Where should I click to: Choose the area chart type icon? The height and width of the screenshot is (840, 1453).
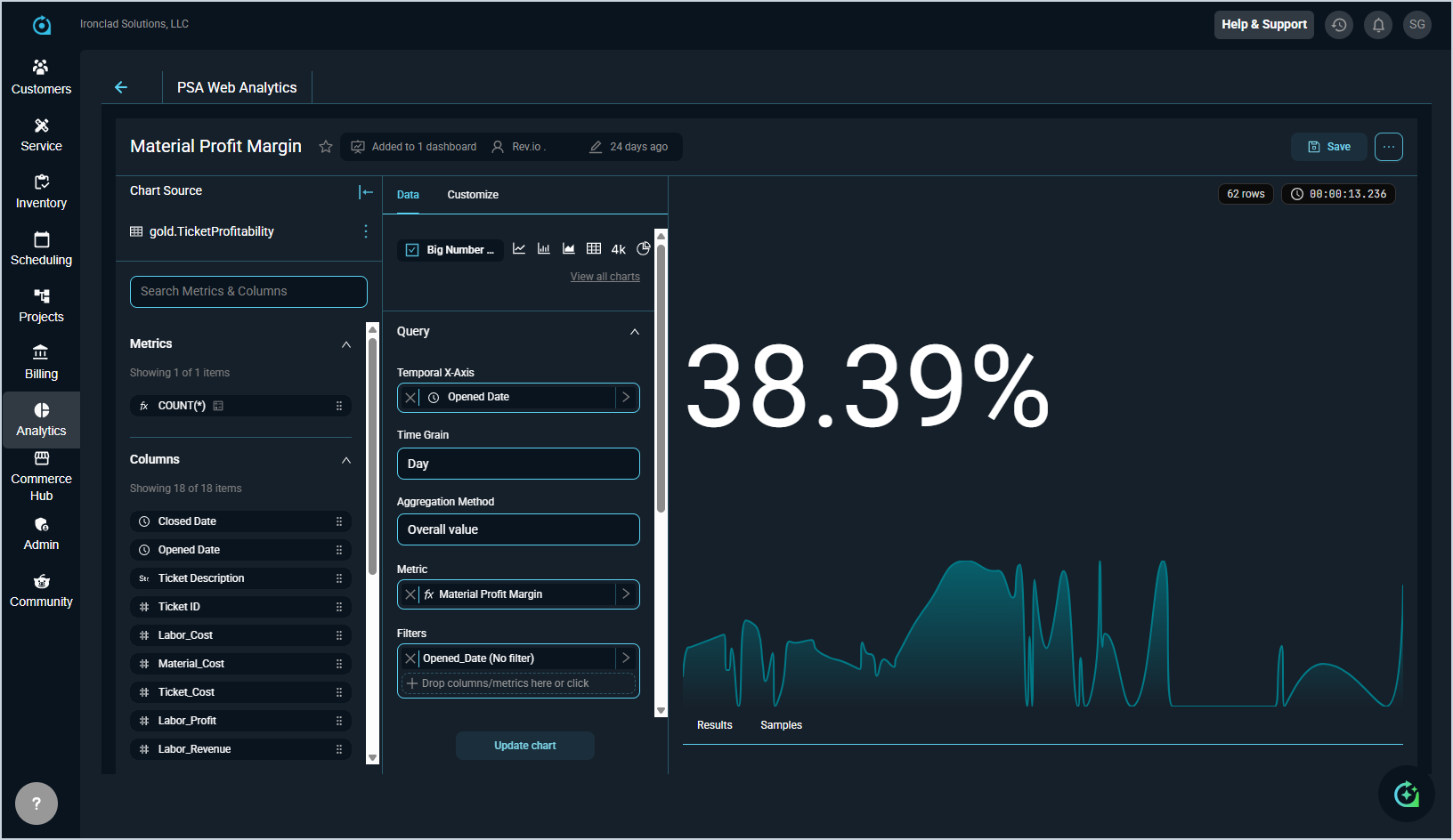(x=568, y=249)
